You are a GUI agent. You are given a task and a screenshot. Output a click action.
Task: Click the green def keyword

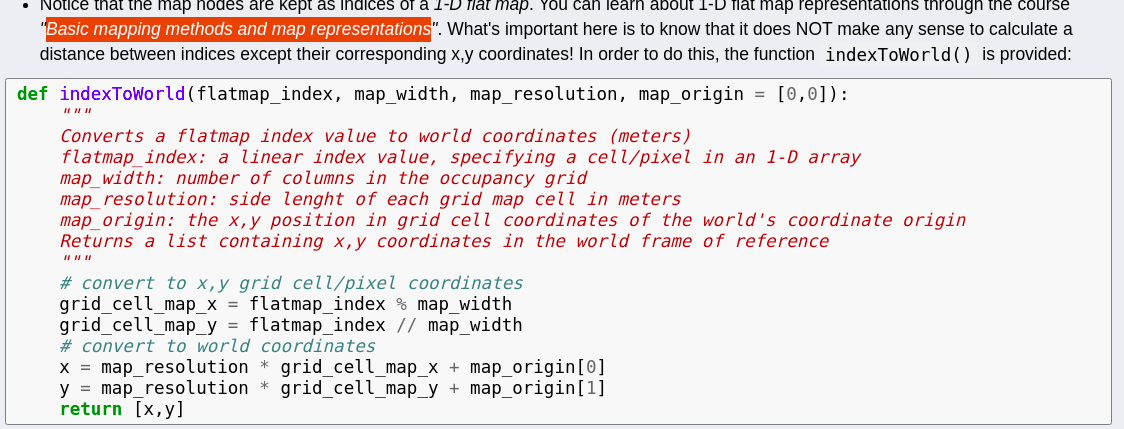click(x=33, y=94)
